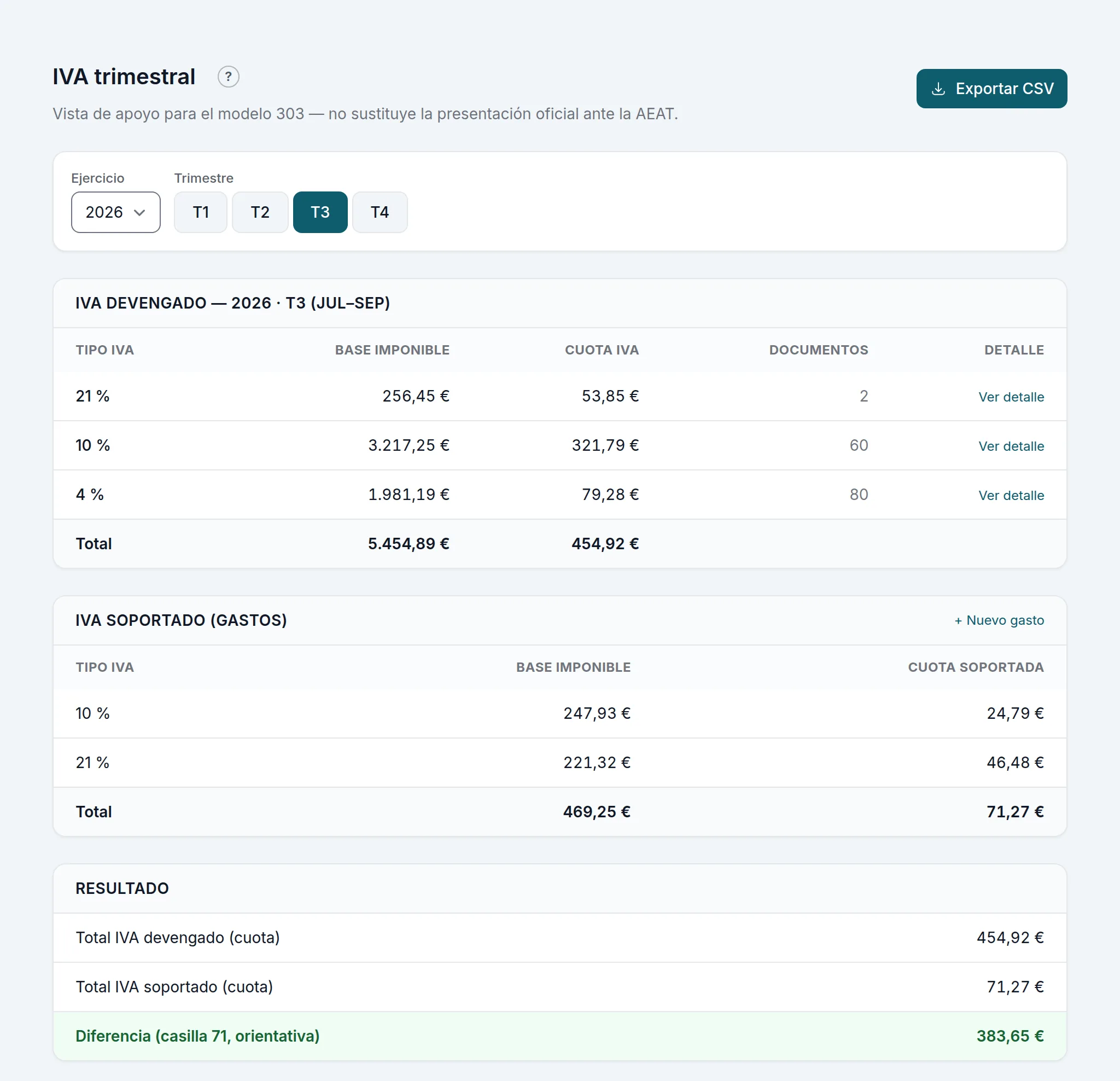Open Ver detalle for 4 % row

[1010, 495]
